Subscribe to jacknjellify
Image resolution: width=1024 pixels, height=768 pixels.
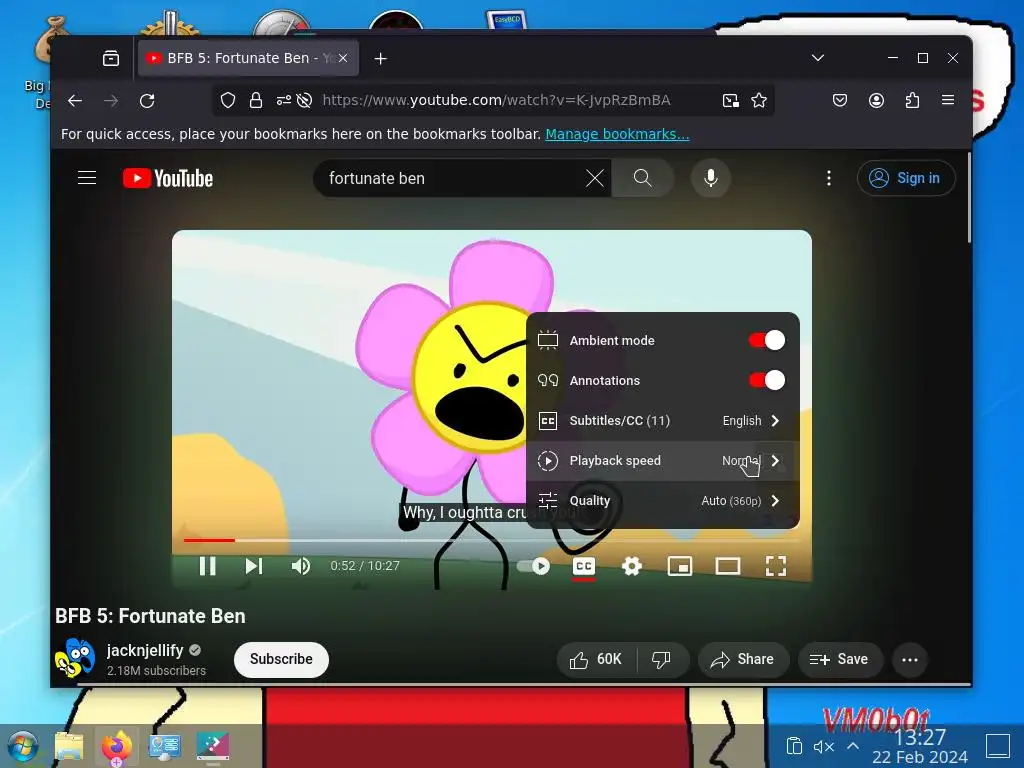[x=281, y=659]
